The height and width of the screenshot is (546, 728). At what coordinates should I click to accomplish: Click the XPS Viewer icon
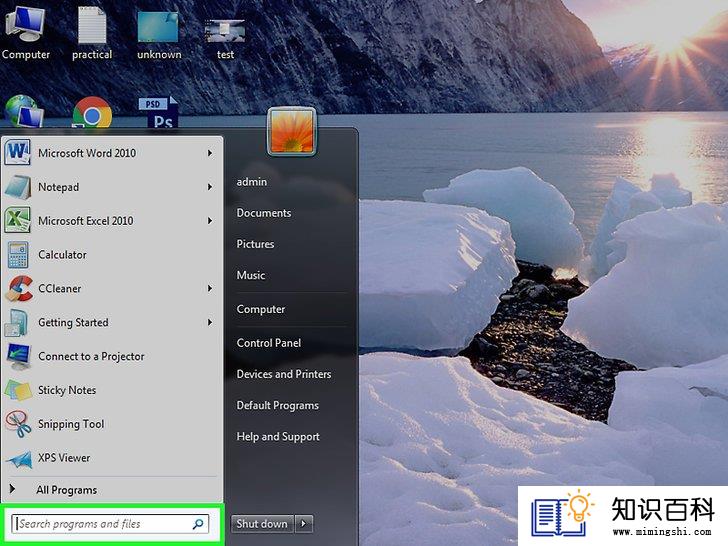[x=19, y=459]
